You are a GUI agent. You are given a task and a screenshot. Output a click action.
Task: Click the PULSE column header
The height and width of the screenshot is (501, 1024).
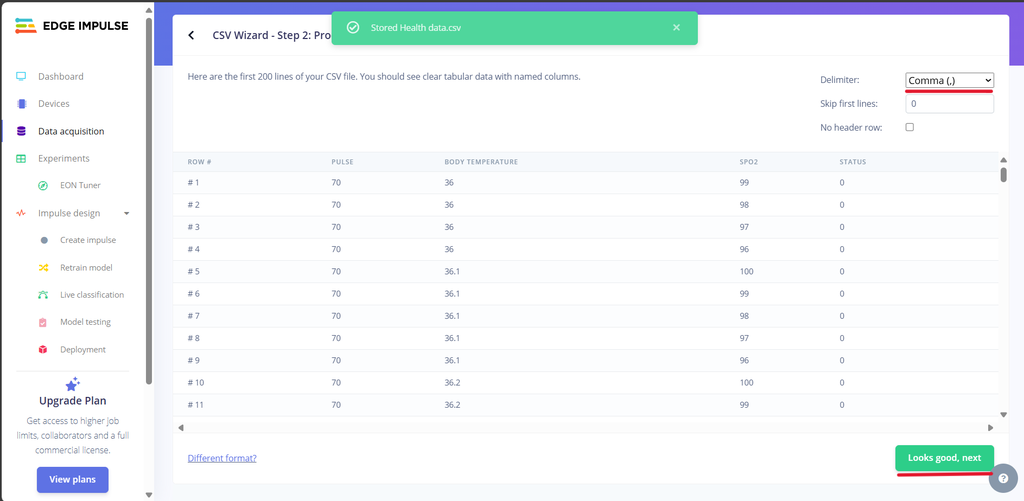(342, 162)
